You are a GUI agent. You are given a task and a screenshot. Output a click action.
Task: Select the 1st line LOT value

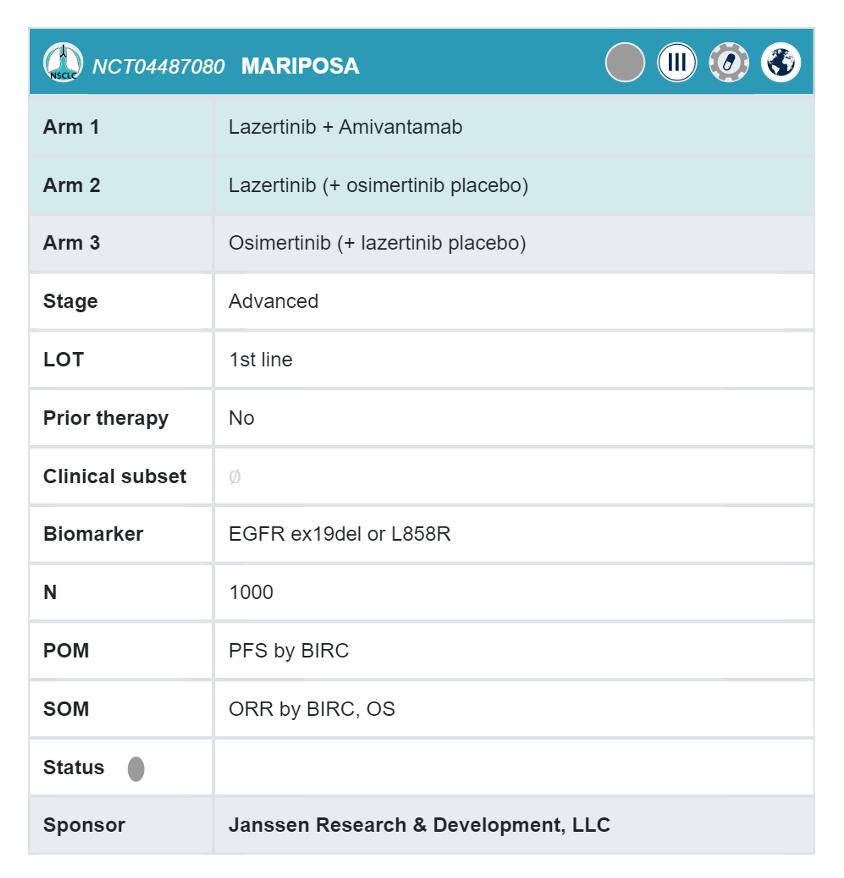pyautogui.click(x=260, y=359)
